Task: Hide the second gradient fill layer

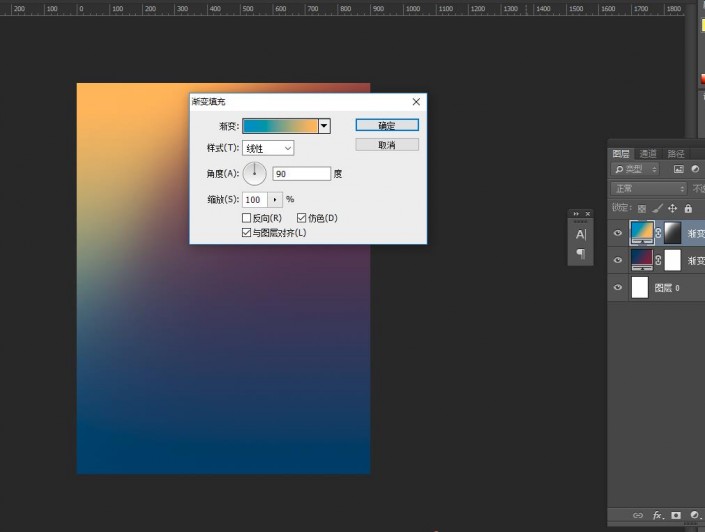Action: coord(618,260)
